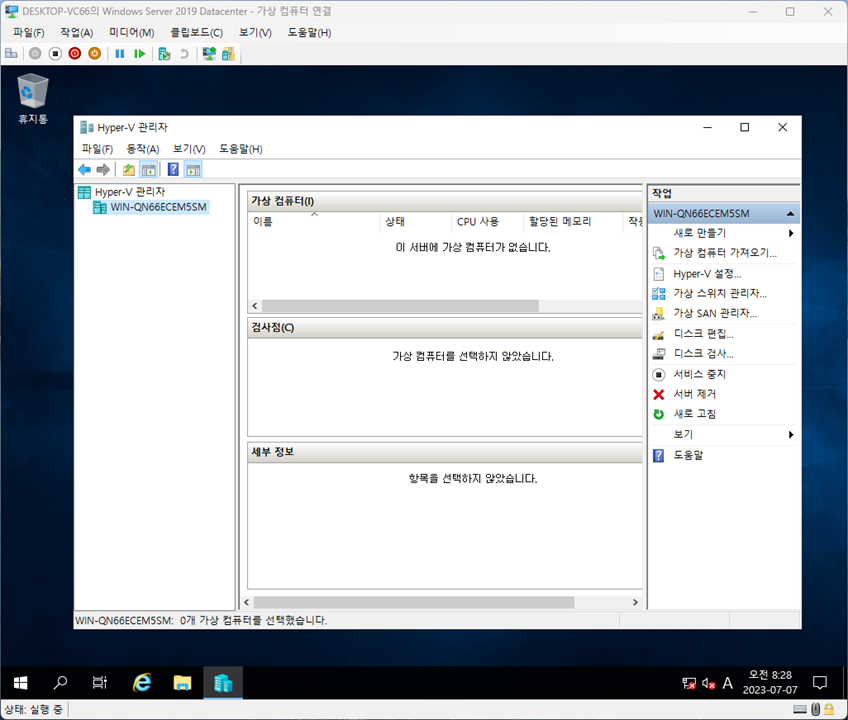Reset the VM with the green play icon

140,54
